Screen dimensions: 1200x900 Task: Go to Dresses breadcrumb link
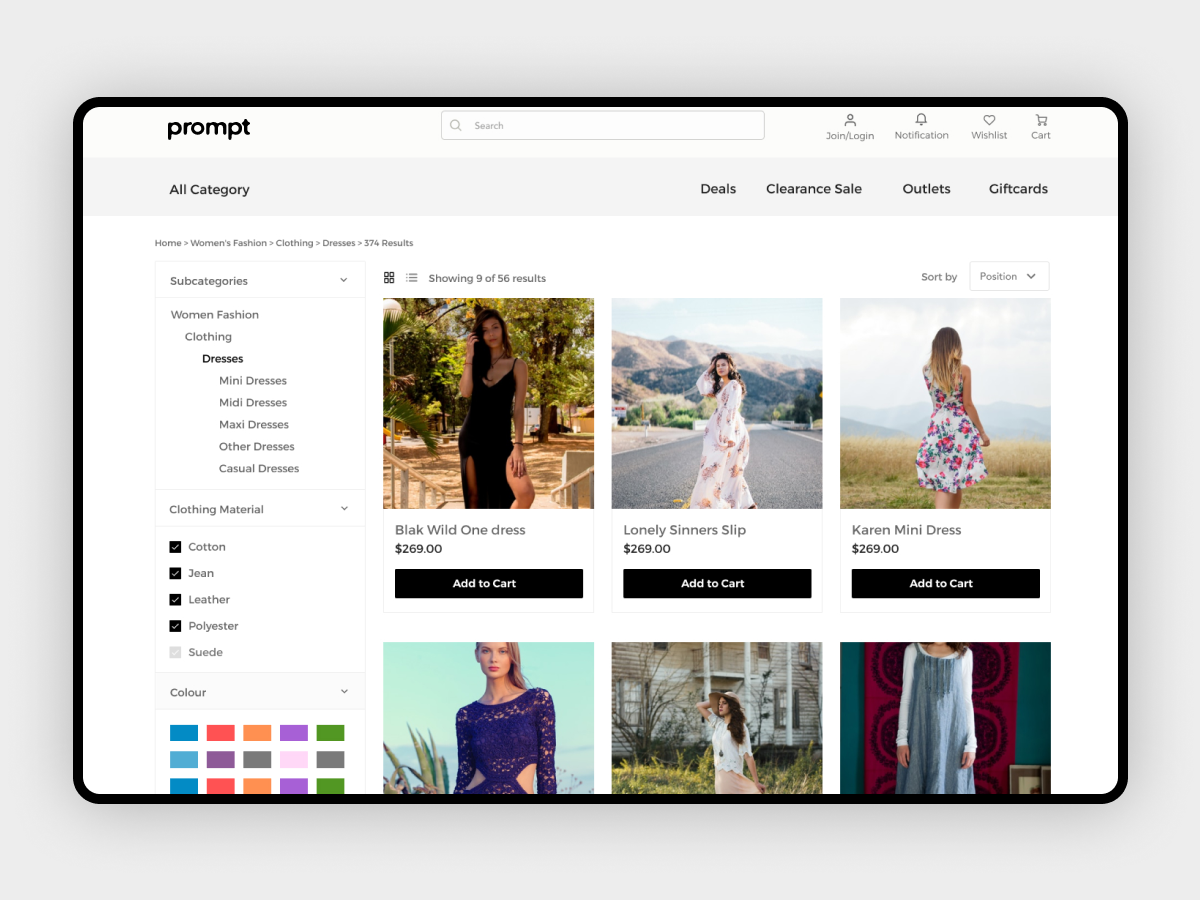(x=339, y=243)
